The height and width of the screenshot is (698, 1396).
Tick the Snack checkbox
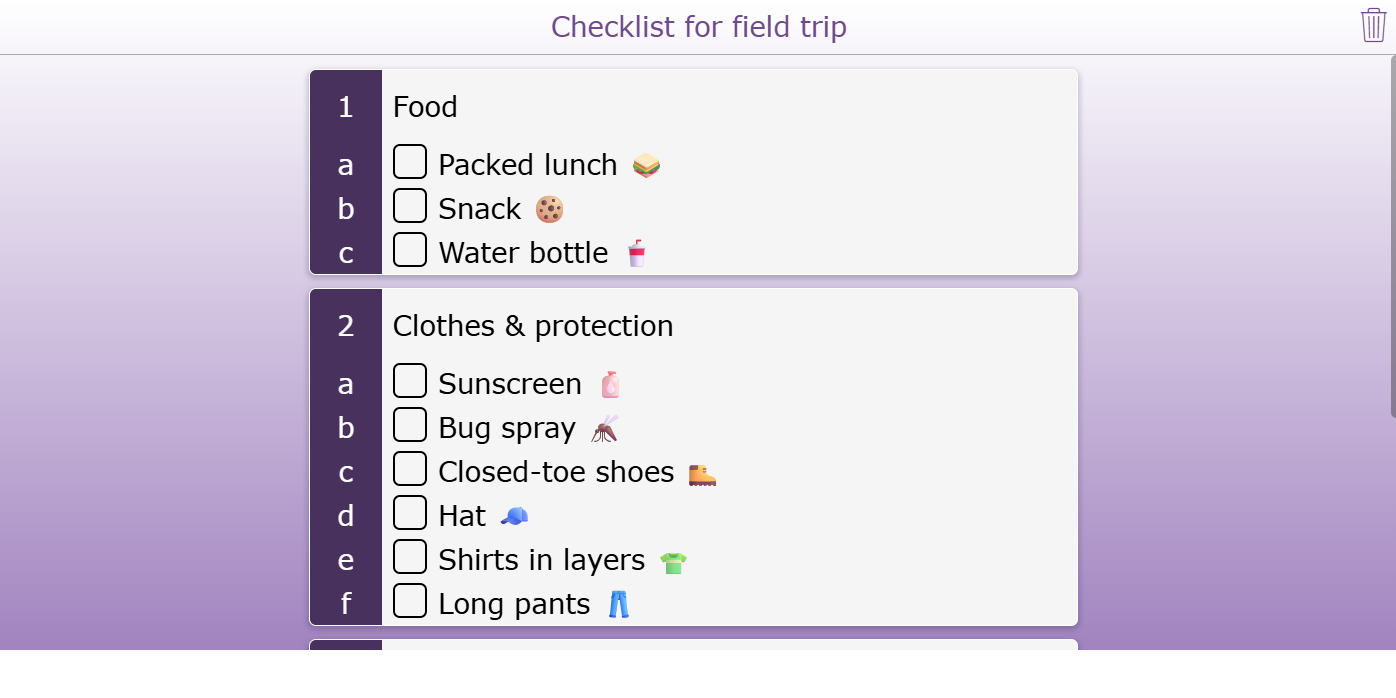tap(410, 206)
